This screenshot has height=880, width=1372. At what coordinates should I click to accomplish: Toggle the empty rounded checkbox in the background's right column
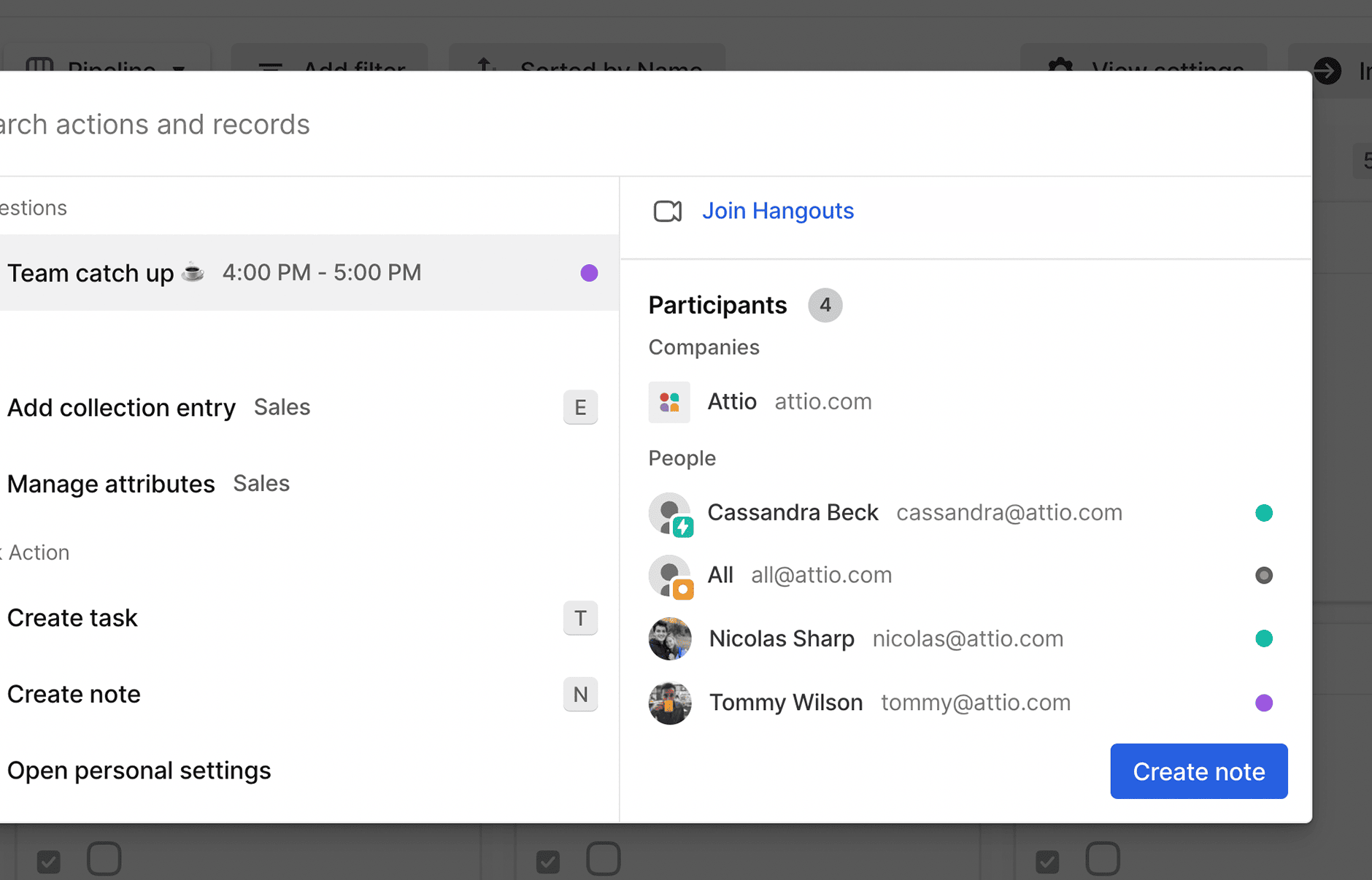tap(1103, 859)
